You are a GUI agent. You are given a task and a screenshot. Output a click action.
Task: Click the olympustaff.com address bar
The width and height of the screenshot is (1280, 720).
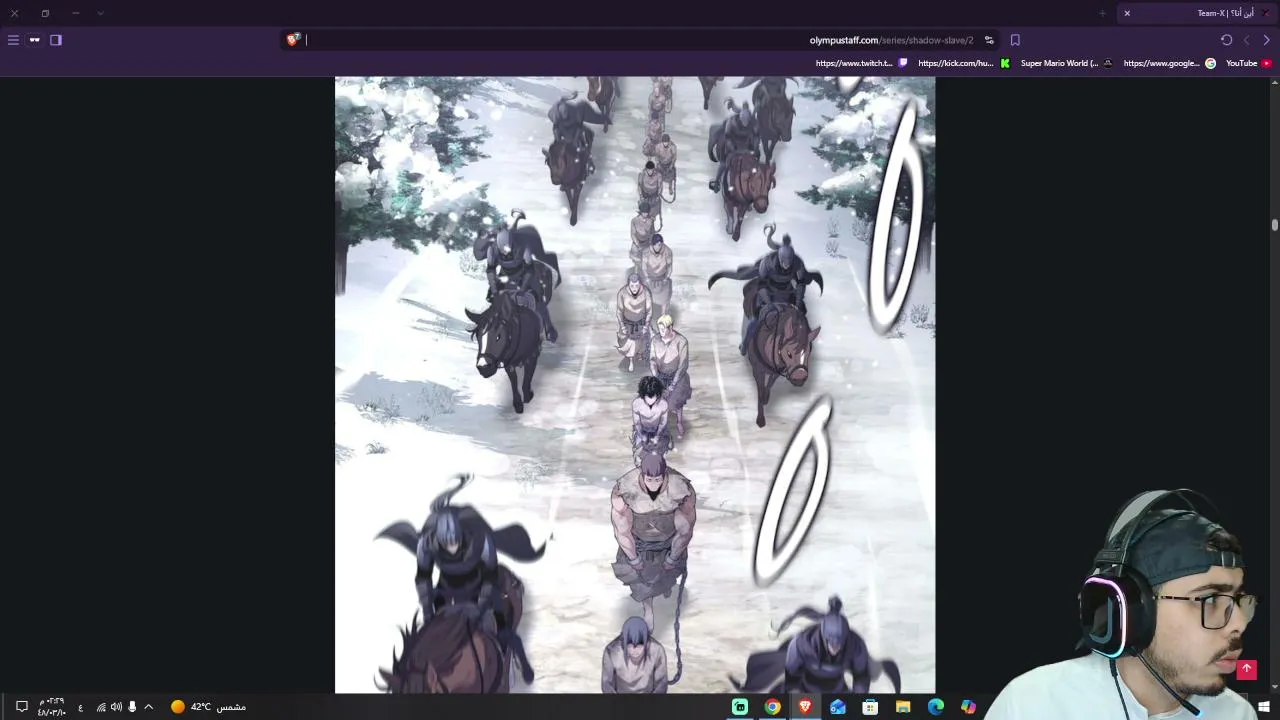640,40
